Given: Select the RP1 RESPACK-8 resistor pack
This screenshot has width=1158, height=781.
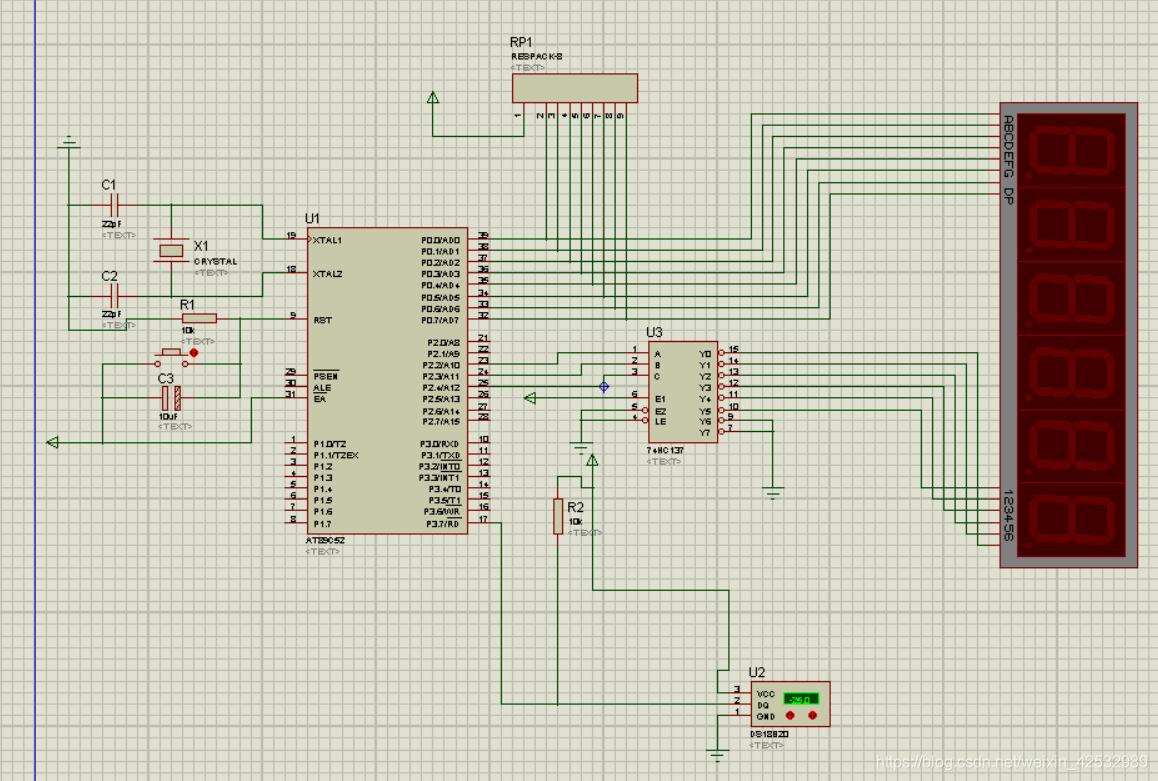Looking at the screenshot, I should point(574,88).
